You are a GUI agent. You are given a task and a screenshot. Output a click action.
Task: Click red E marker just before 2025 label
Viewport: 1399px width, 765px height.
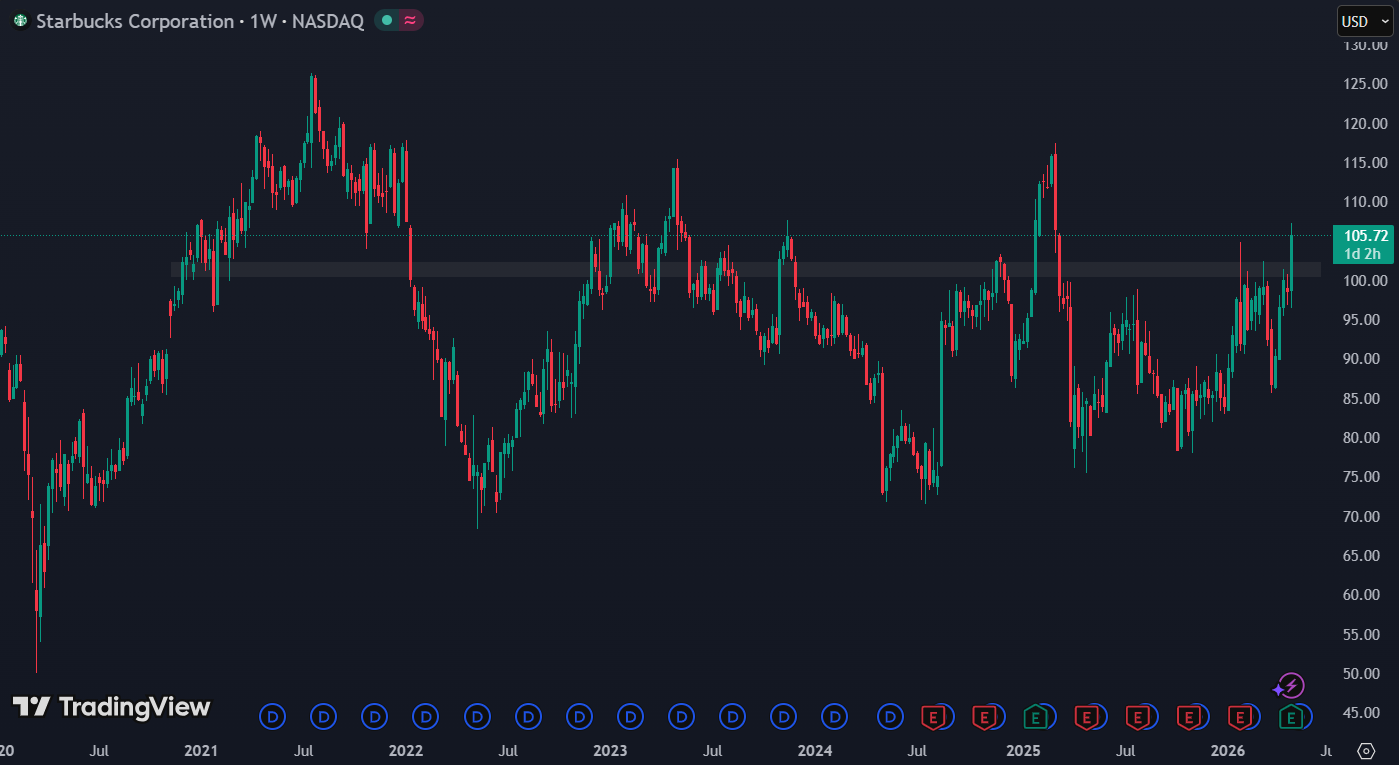[x=985, y=716]
